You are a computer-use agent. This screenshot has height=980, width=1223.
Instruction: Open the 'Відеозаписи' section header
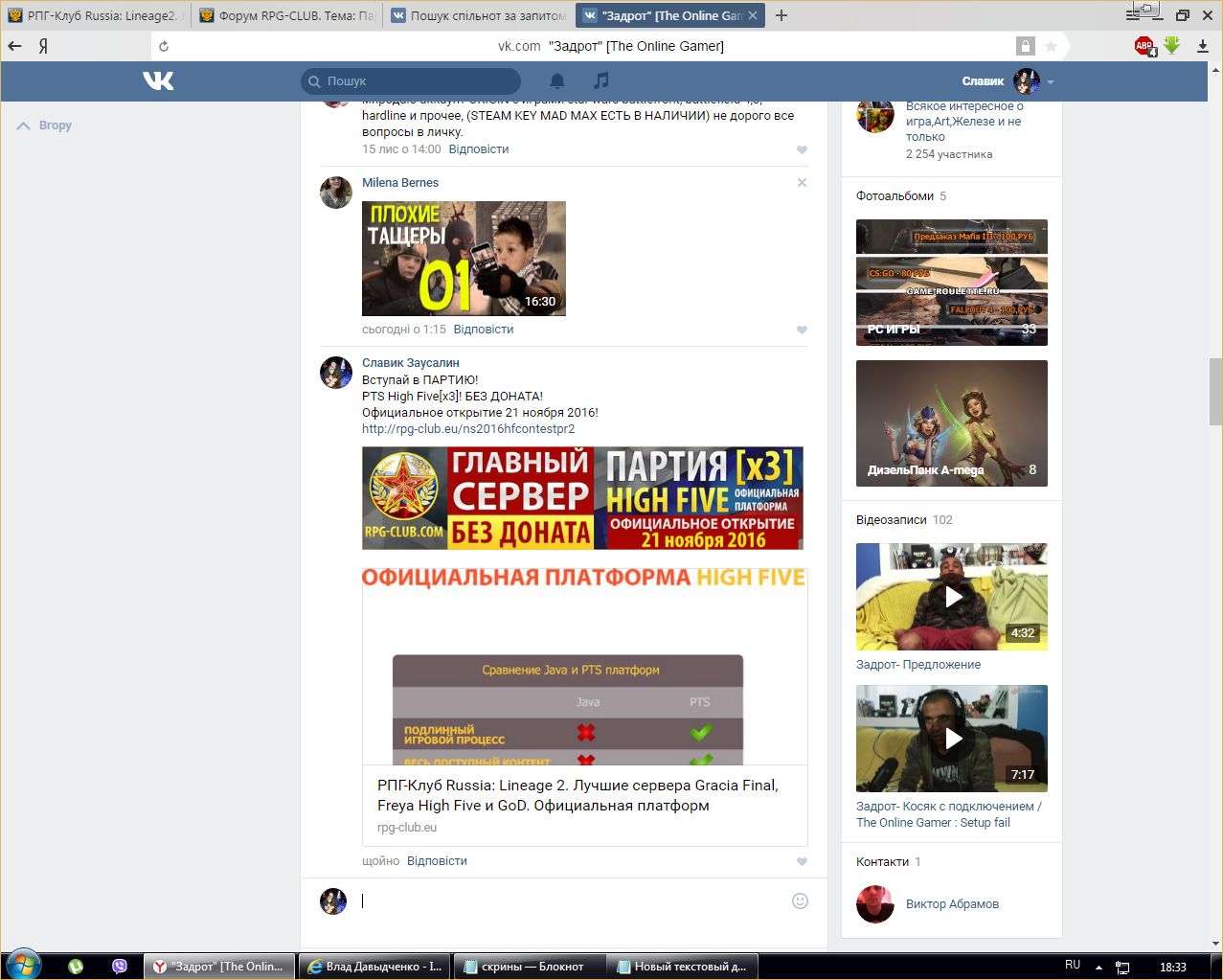coord(892,520)
